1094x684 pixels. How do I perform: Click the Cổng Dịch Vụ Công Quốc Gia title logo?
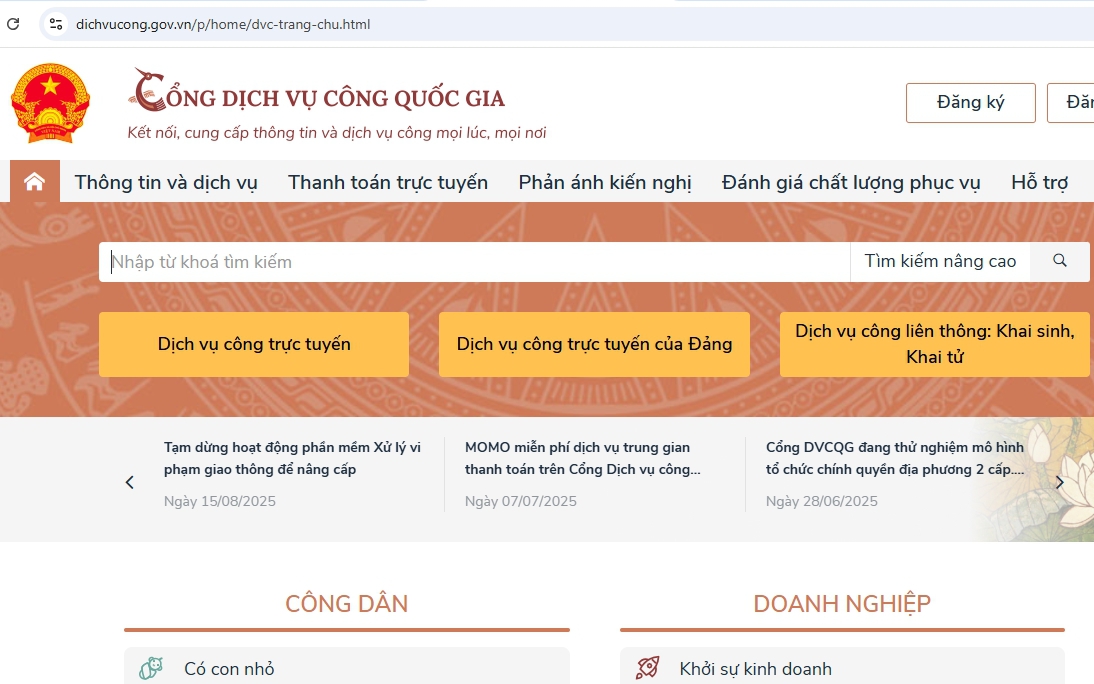(x=320, y=96)
